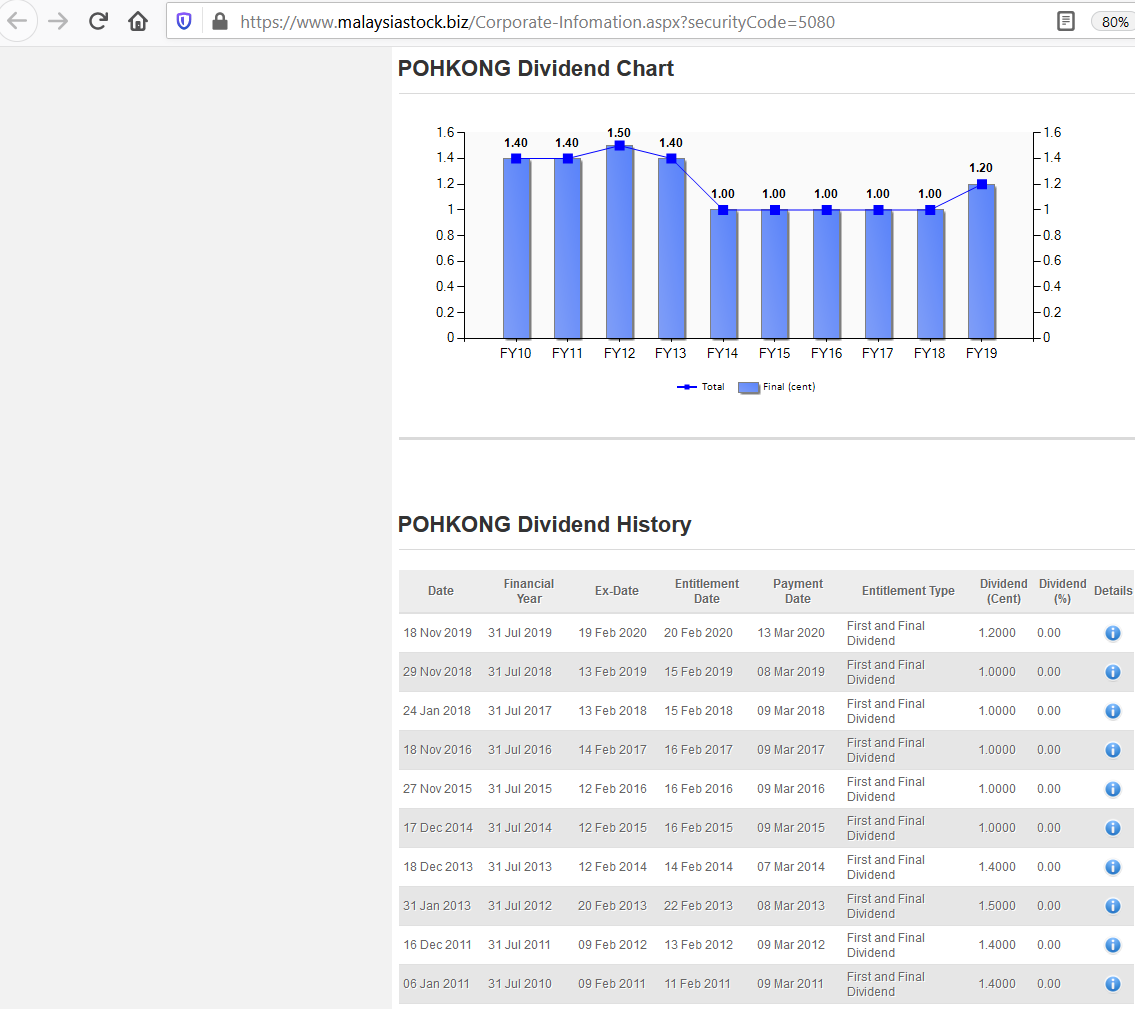
Task: Click the Ex-Date column header
Action: coord(616,591)
